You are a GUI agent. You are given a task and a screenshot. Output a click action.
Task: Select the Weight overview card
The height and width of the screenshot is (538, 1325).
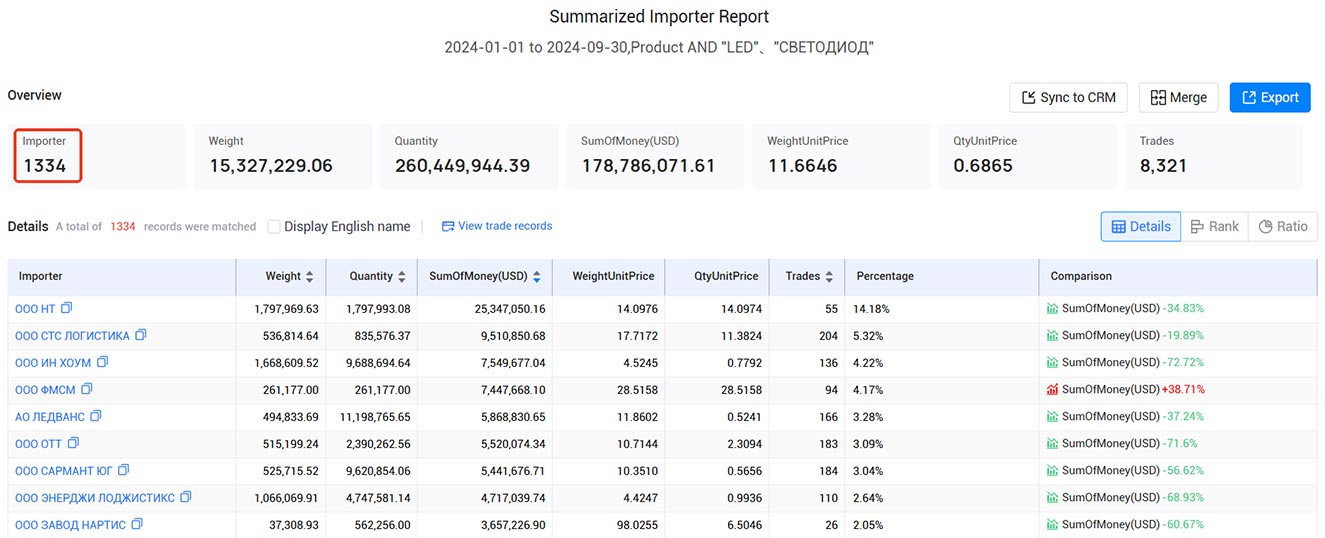tap(284, 156)
